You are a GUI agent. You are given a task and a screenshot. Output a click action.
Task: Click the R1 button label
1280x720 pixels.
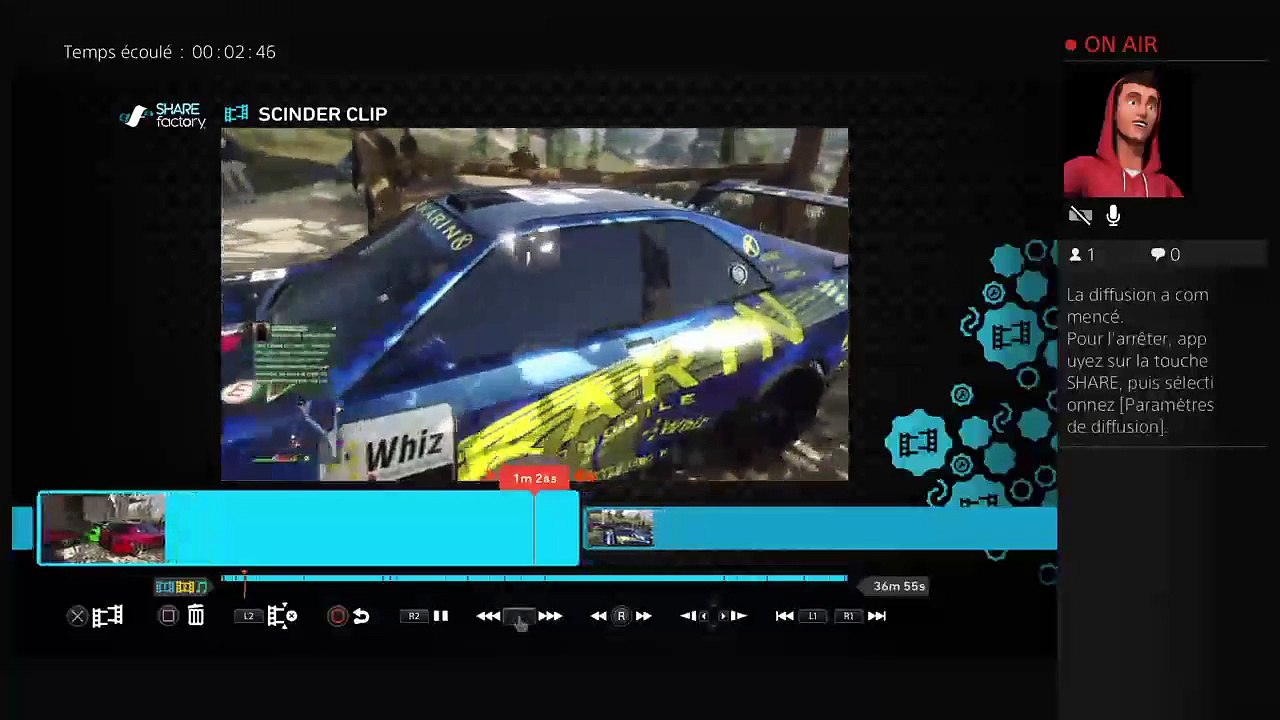[x=848, y=616]
